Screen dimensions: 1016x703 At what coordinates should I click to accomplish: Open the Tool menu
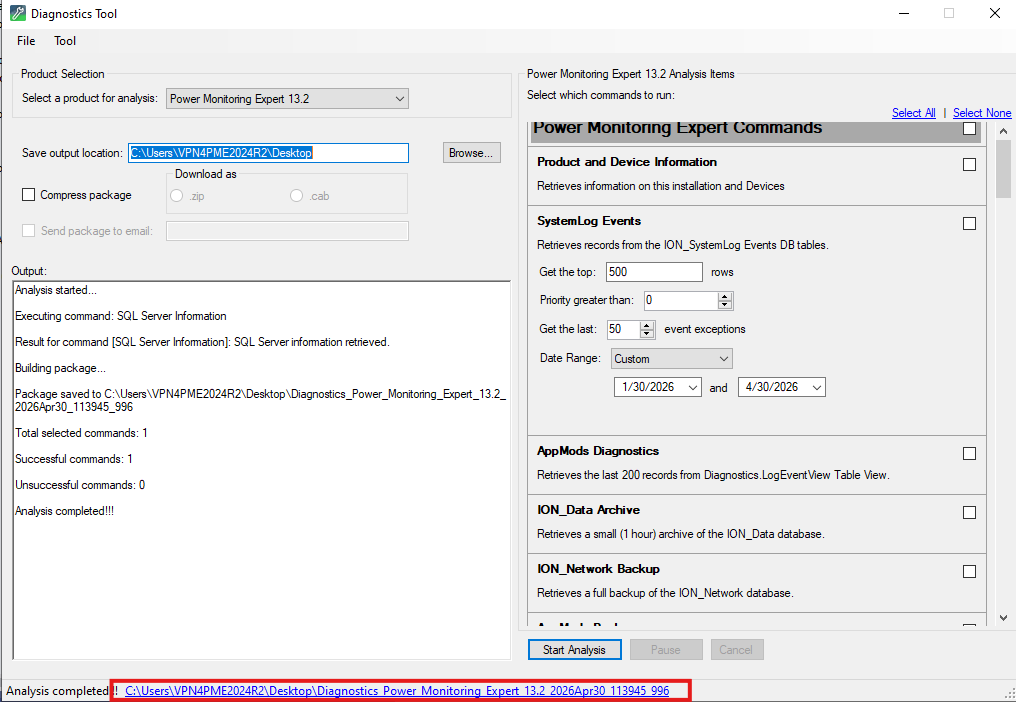click(x=65, y=41)
